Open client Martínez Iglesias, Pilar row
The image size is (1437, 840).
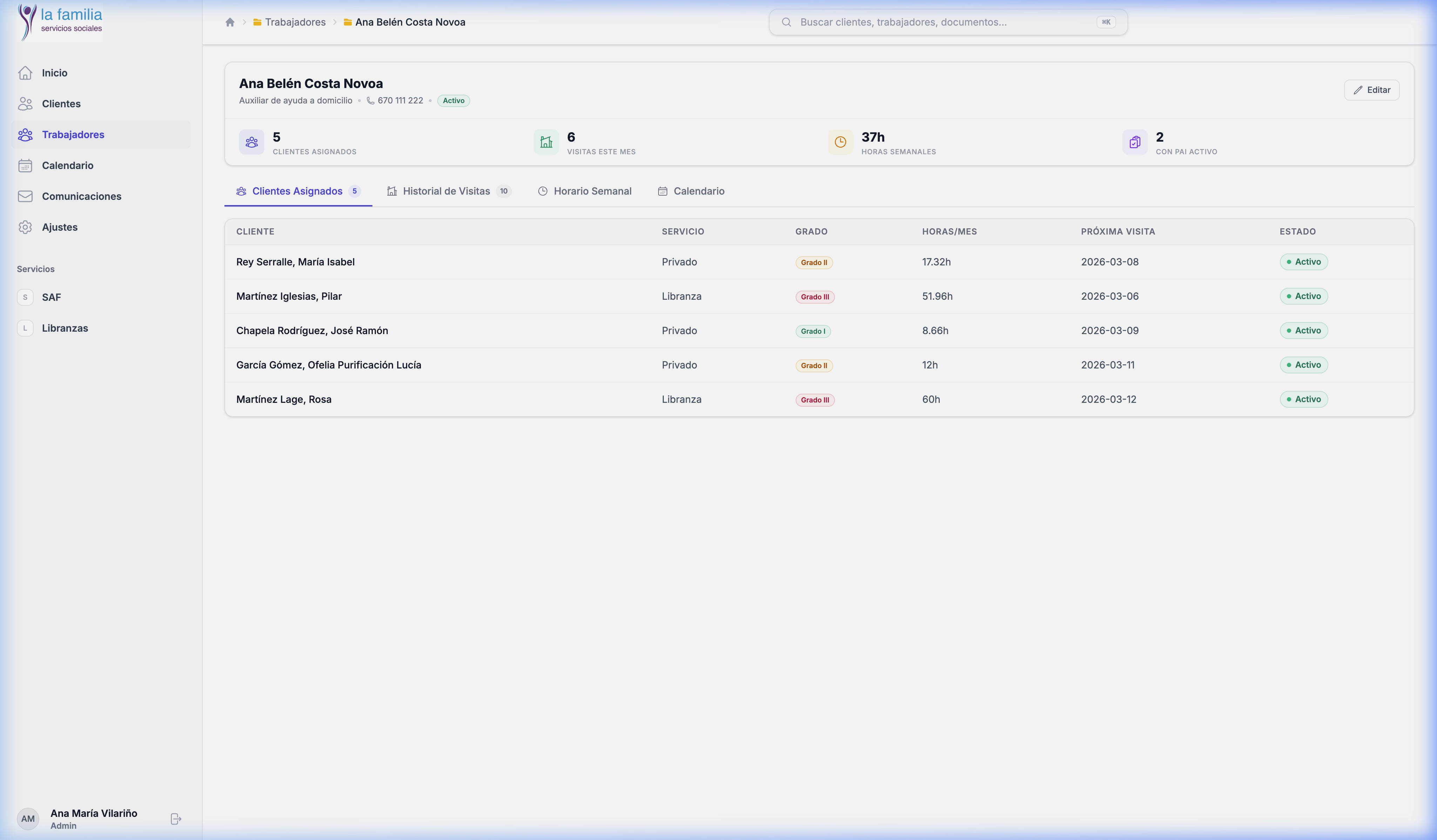pos(289,296)
